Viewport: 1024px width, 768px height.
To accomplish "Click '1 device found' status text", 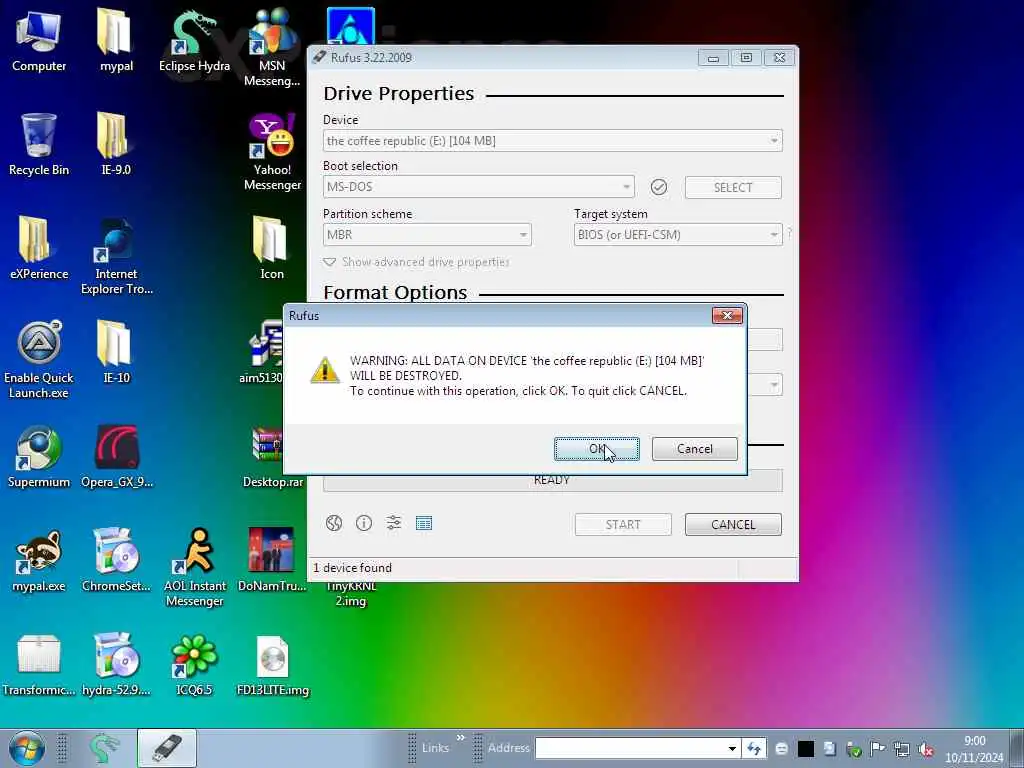I will point(353,568).
